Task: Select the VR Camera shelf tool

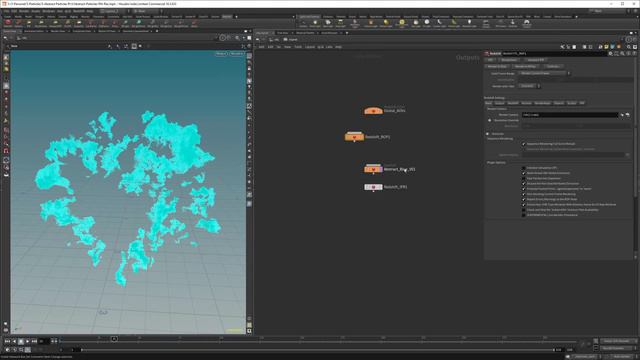Action: pos(500,23)
